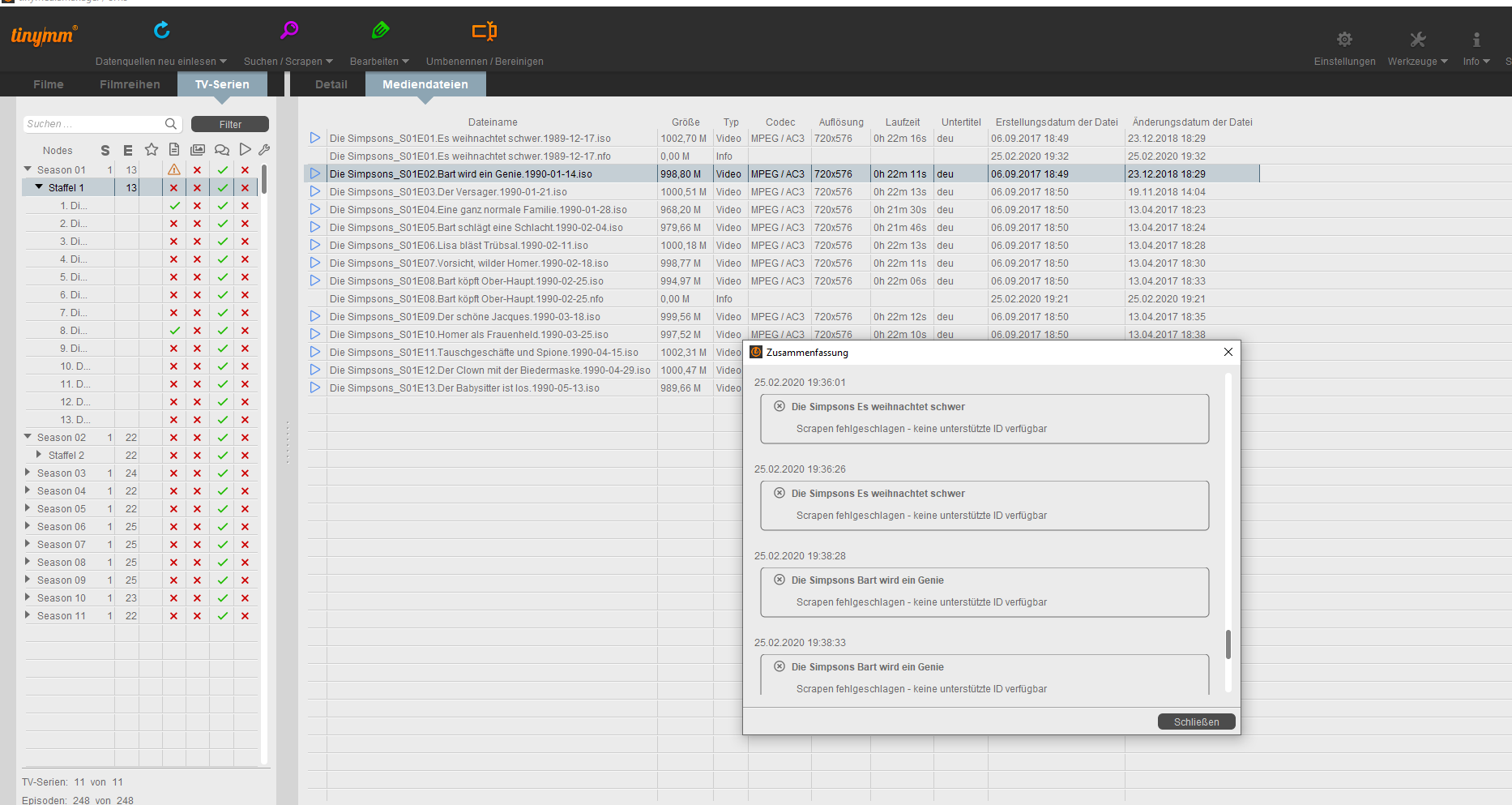1512x805 pixels.
Task: Expand the Staffel 2 tree node
Action: 39,454
